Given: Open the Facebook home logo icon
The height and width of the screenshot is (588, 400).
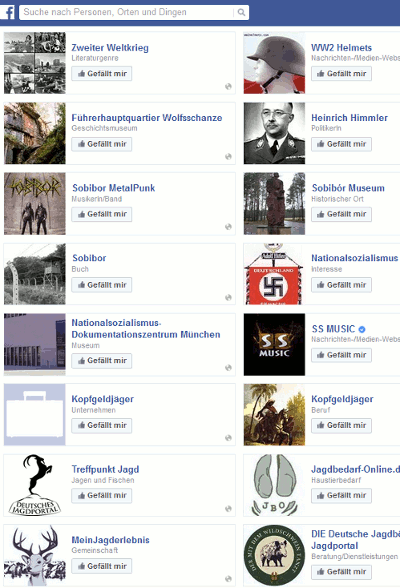Looking at the screenshot, I should coord(8,12).
